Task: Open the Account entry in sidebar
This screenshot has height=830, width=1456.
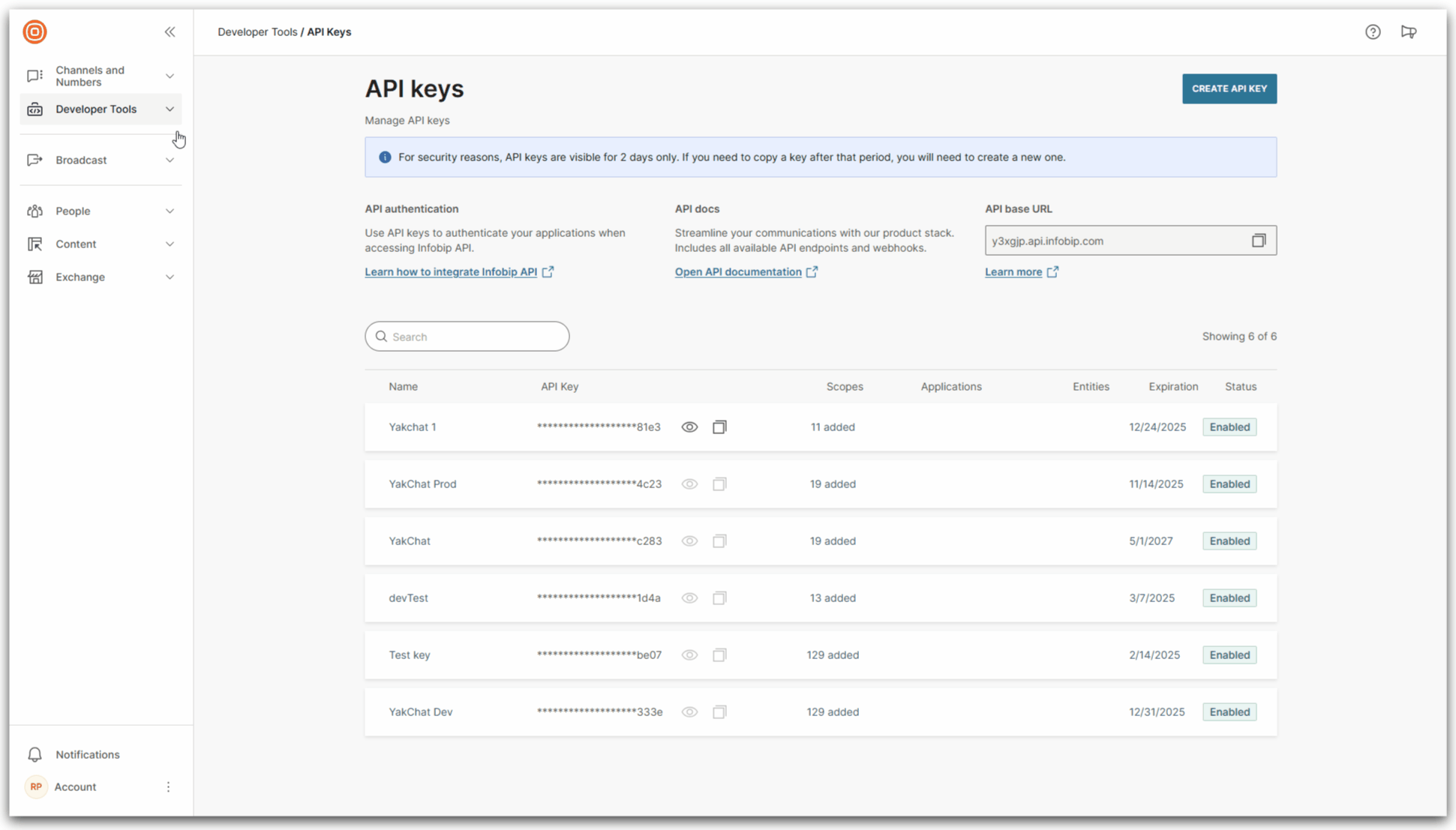Action: coord(75,787)
